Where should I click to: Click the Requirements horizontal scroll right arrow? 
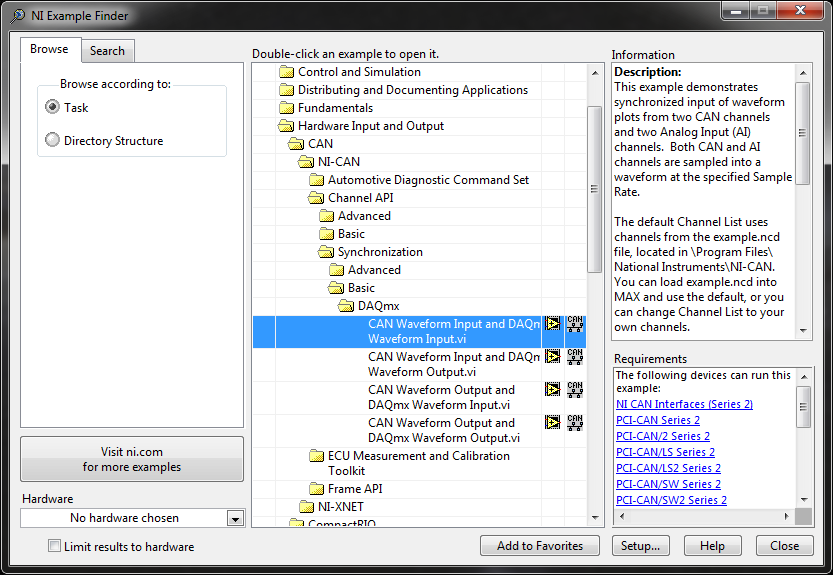tap(787, 516)
